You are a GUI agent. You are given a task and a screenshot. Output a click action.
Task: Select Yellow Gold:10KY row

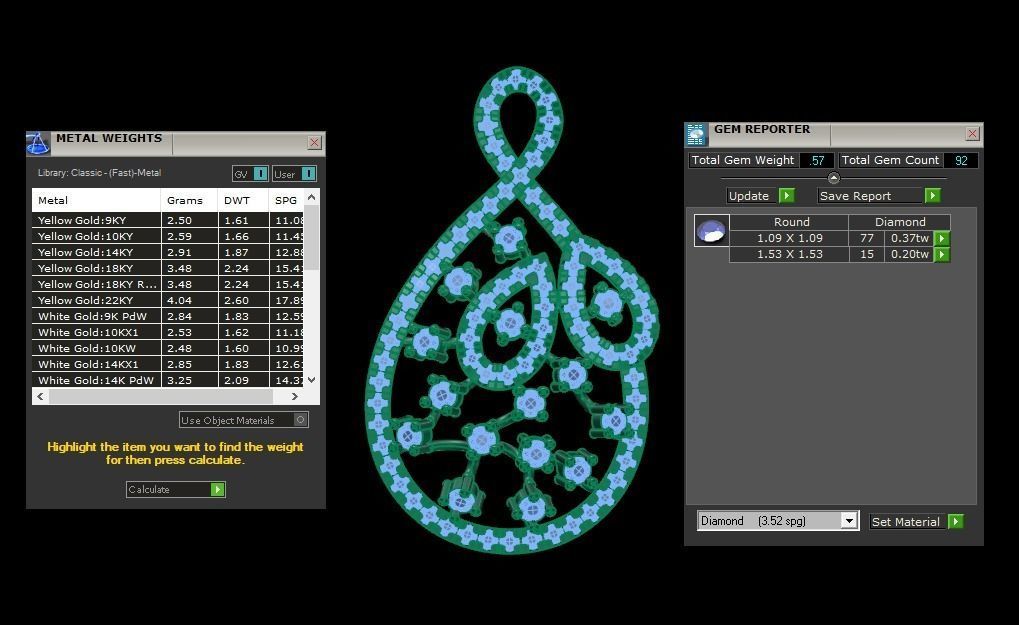(168, 236)
